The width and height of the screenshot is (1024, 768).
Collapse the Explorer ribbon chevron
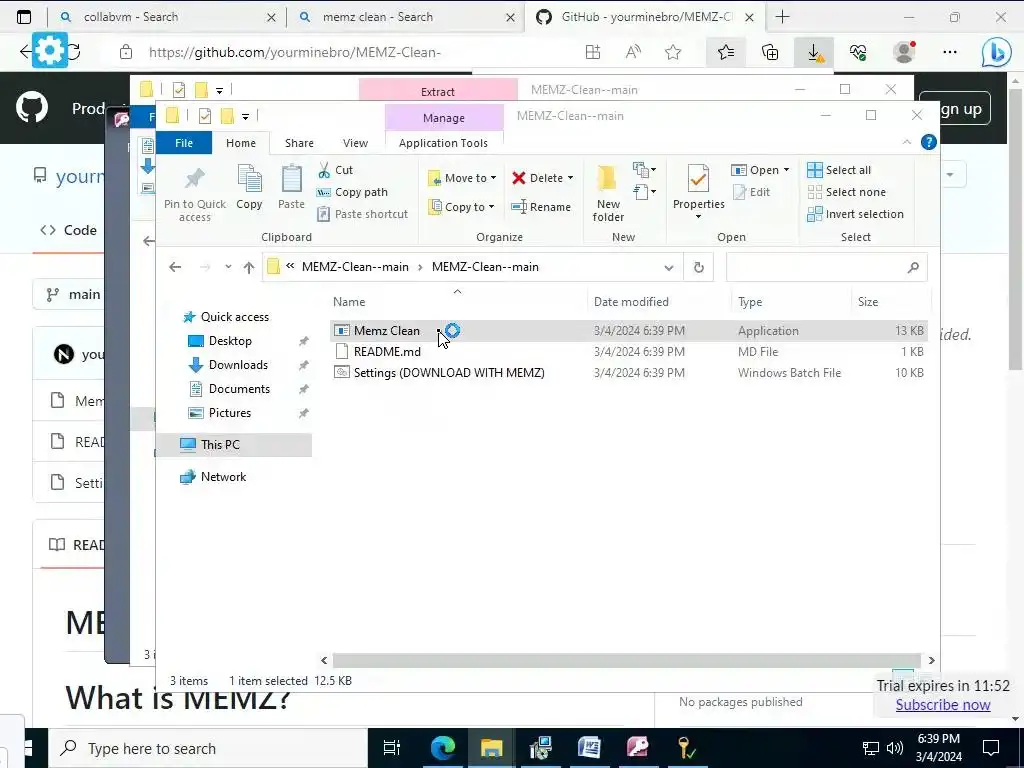coord(906,142)
